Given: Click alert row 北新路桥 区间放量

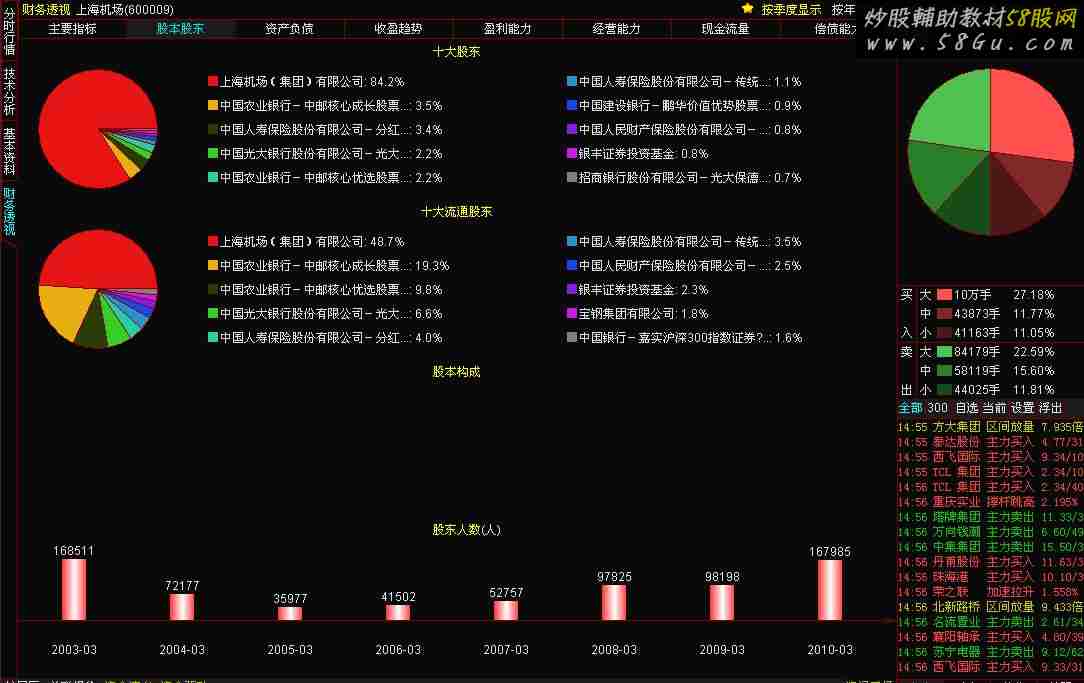Looking at the screenshot, I should [990, 607].
